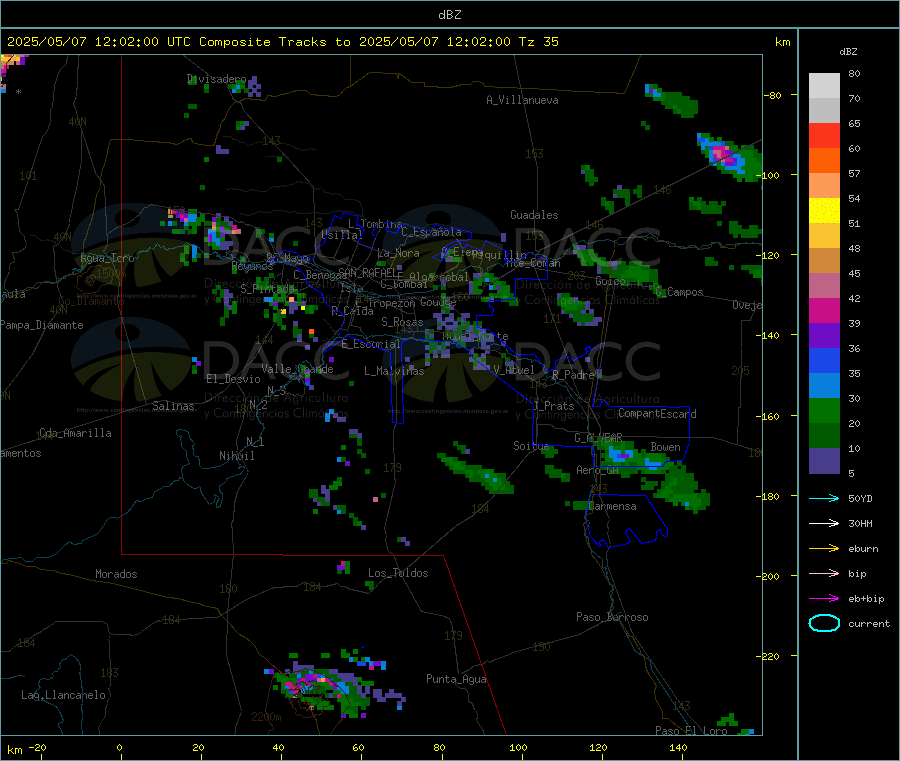Select the 20 dBZ green swatch
Screen dimensions: 900x761
pos(824,410)
